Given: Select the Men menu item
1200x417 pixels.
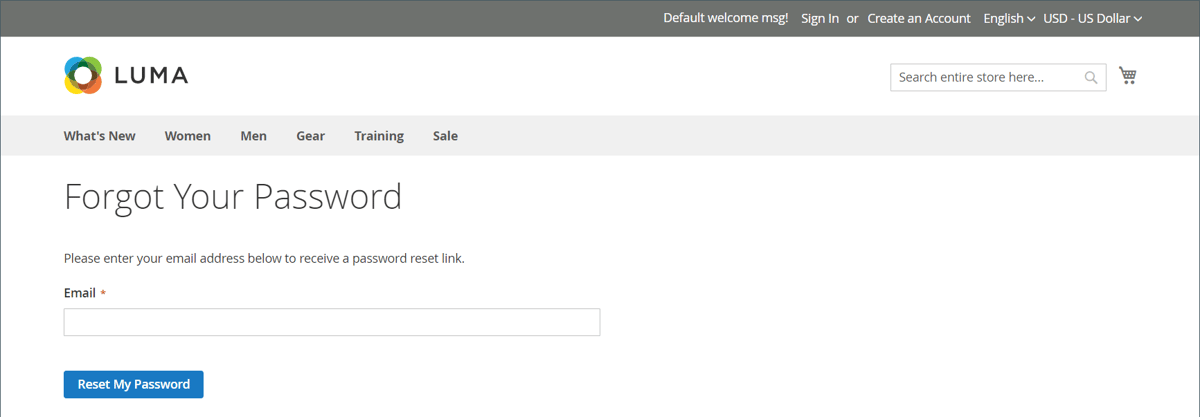Looking at the screenshot, I should click(x=254, y=136).
